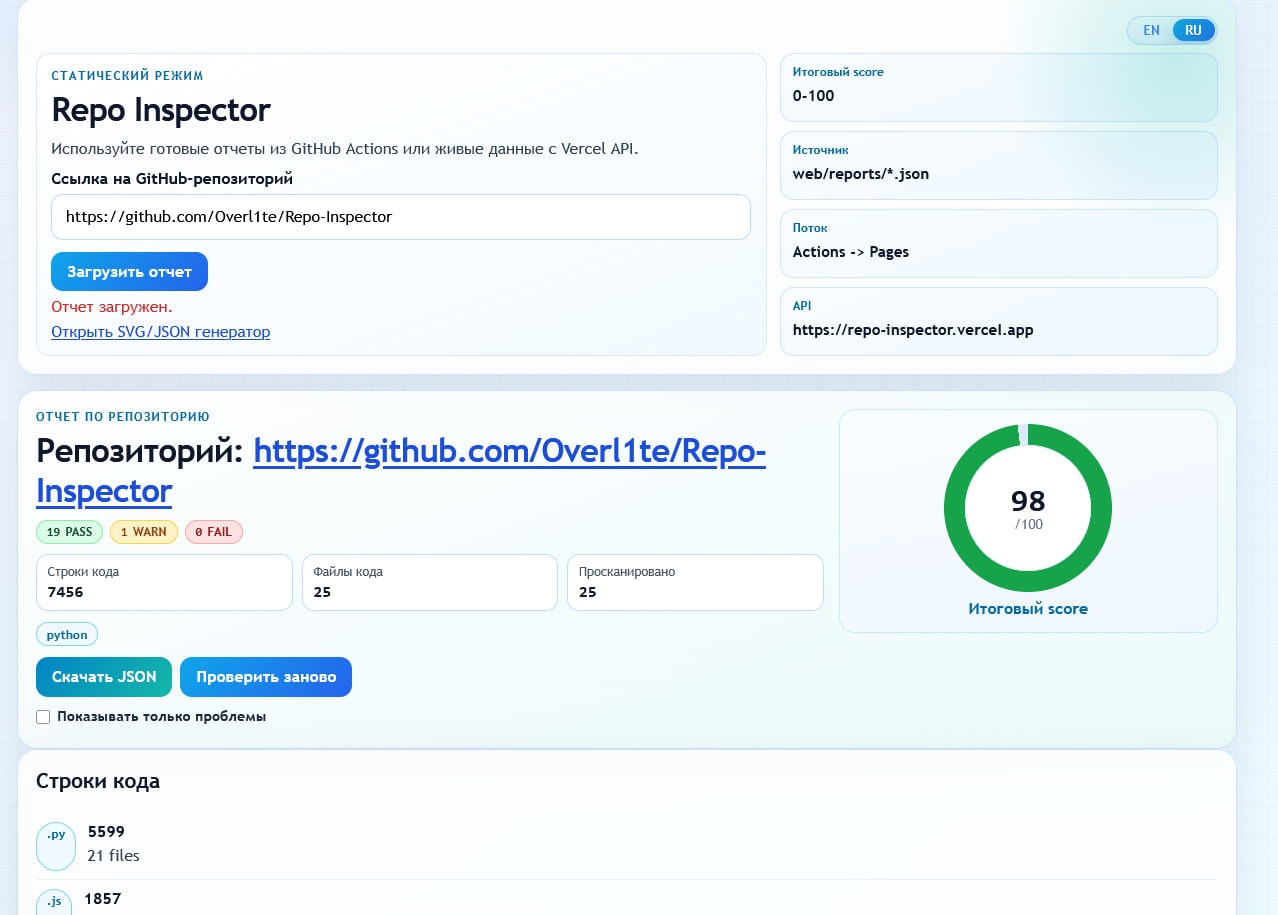1278x915 pixels.
Task: Click the 'Скачать JSON' button
Action: click(104, 677)
